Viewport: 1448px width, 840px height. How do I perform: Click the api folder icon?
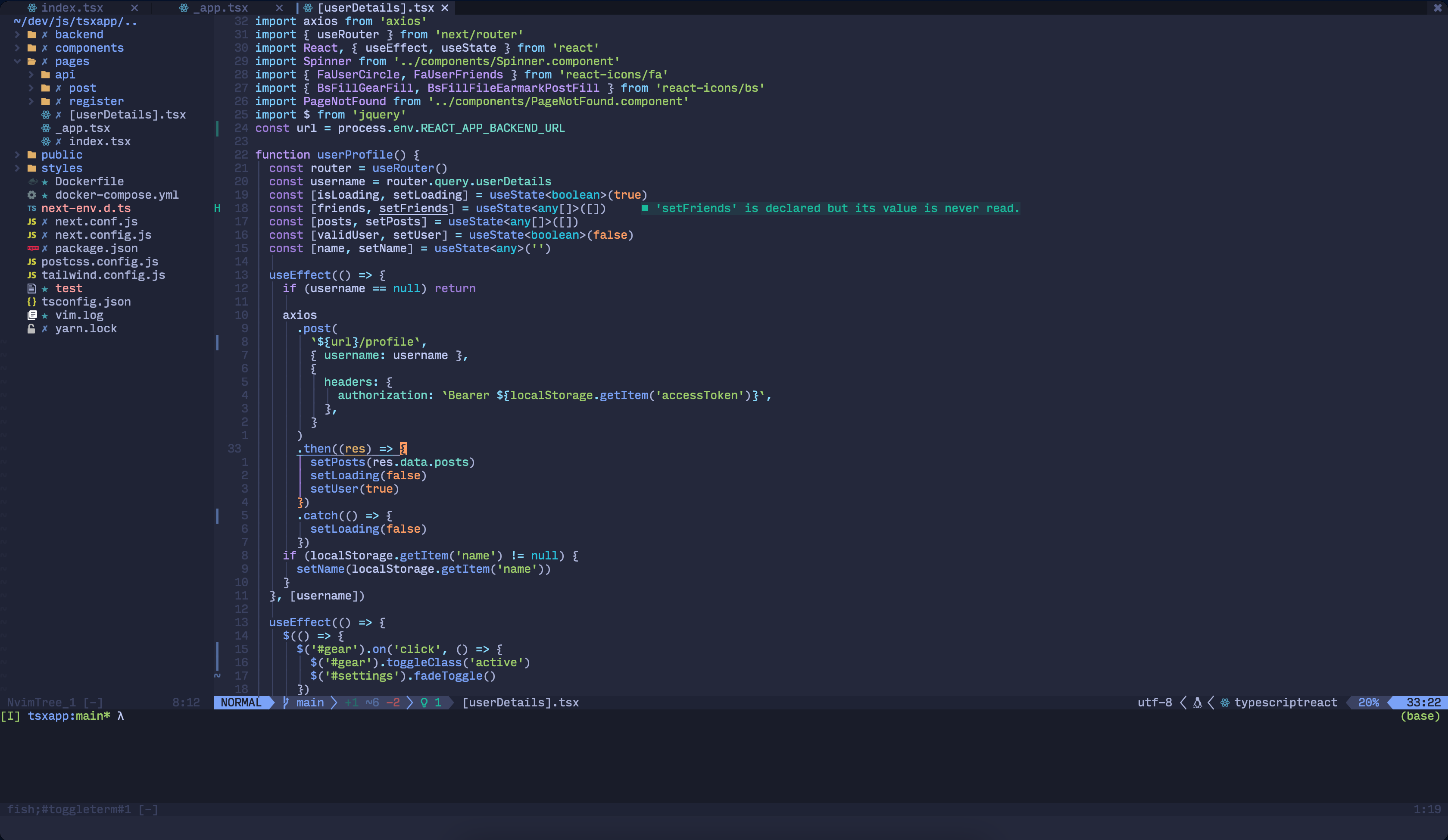(45, 75)
